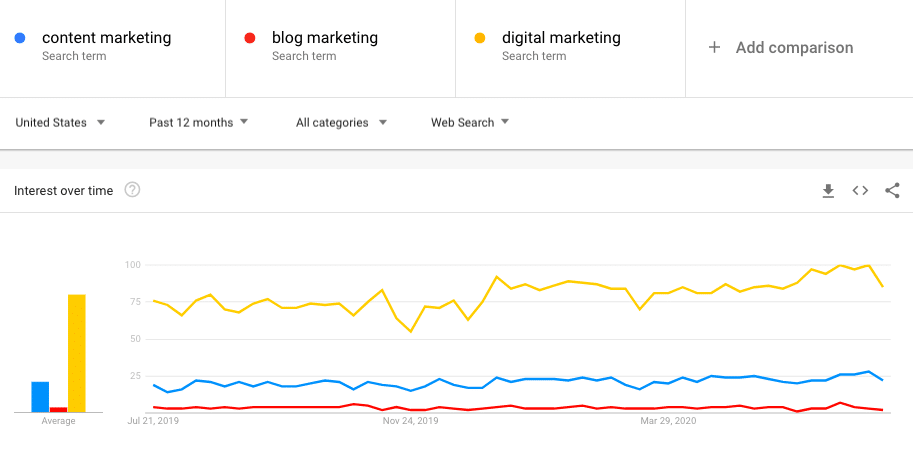Expand the Past 12 months dropdown

click(x=199, y=122)
